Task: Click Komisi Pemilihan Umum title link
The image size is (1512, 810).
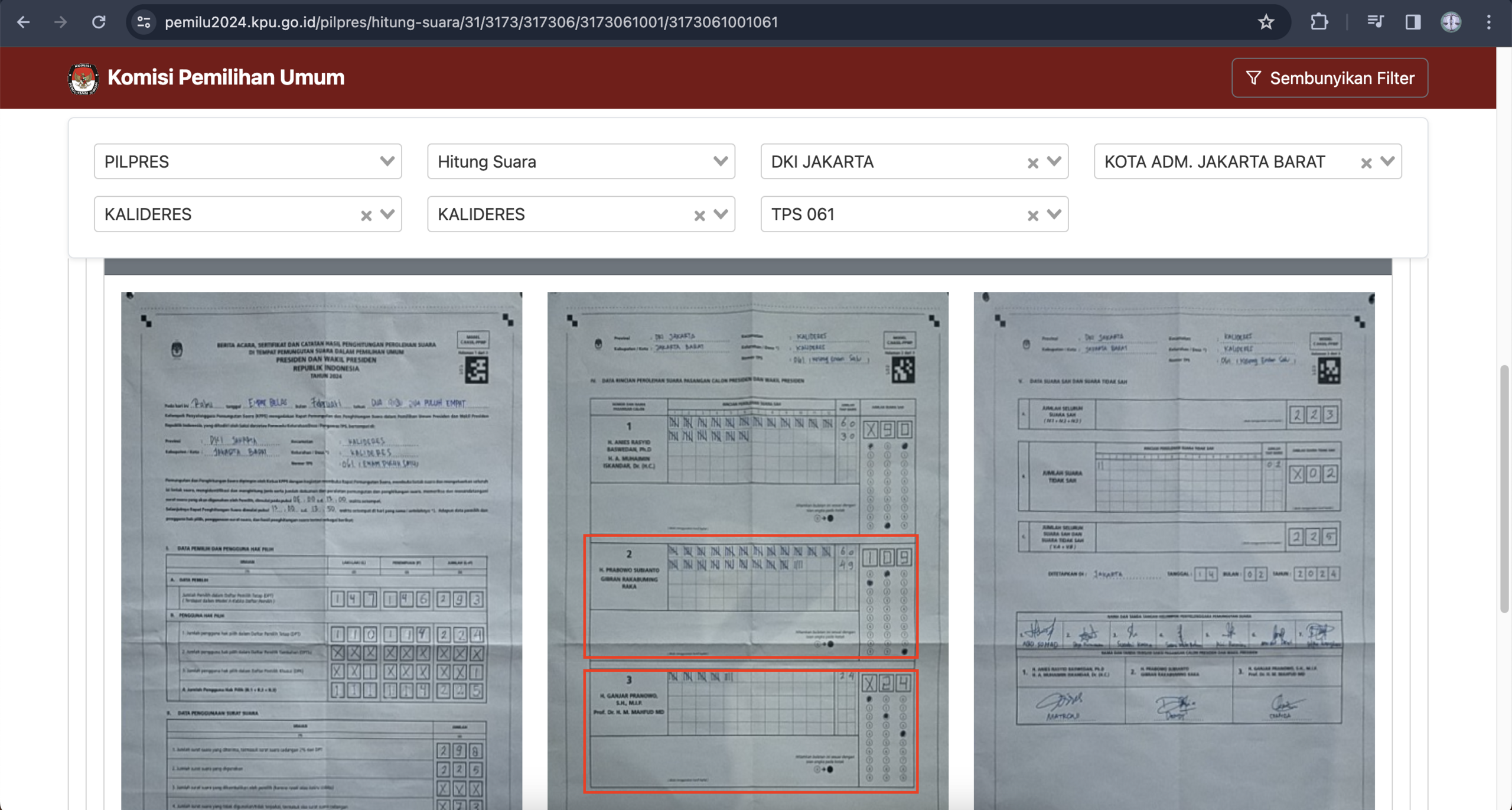Action: (226, 77)
